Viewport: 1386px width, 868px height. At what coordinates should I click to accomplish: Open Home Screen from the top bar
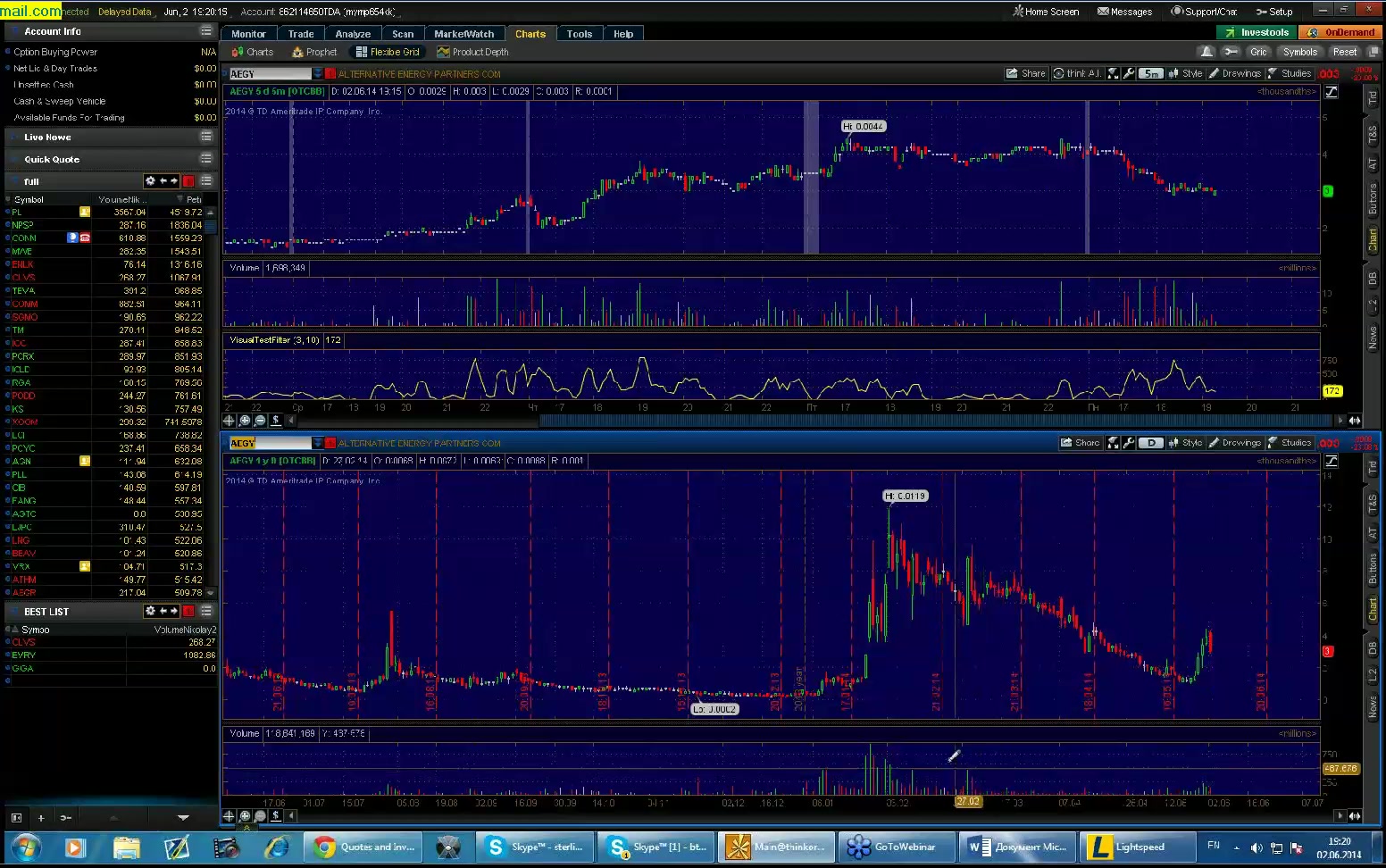(1045, 12)
